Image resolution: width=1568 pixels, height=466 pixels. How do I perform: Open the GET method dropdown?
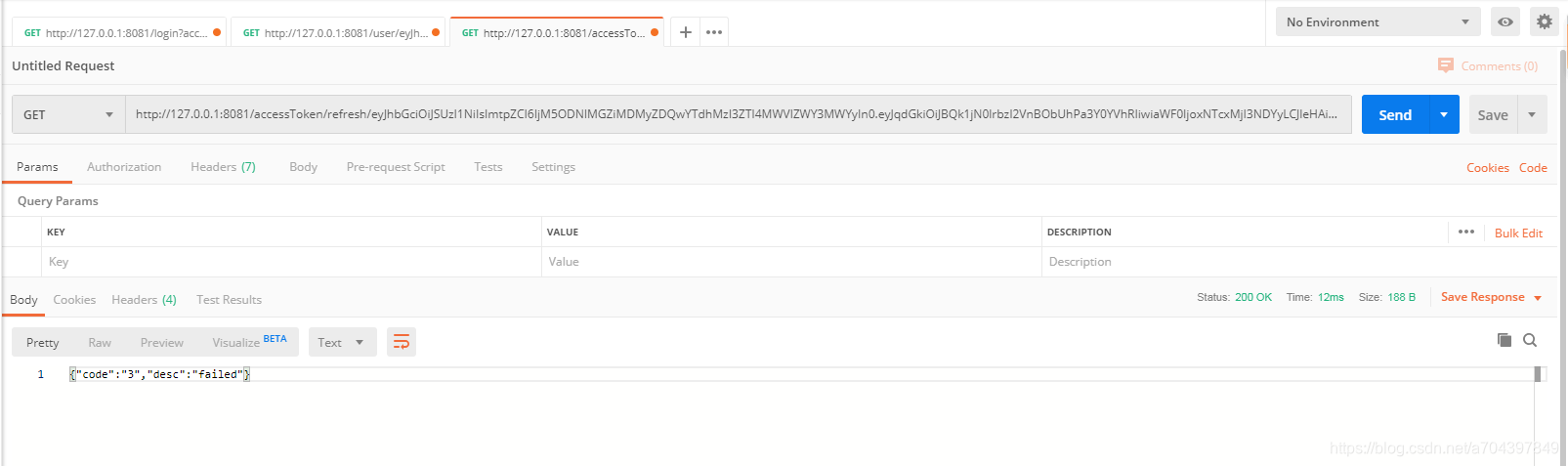(68, 114)
